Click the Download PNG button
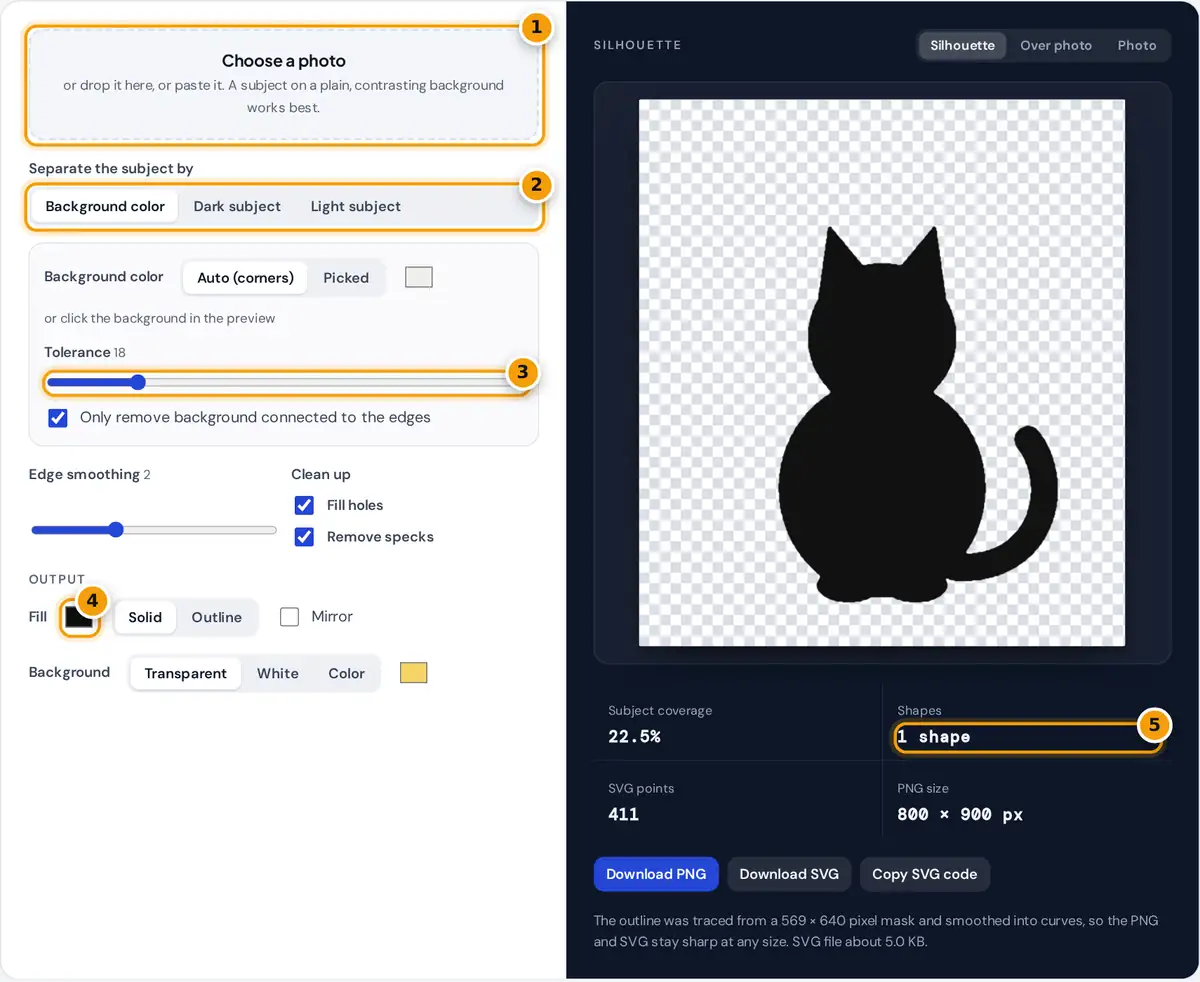The image size is (1200, 982). [656, 874]
